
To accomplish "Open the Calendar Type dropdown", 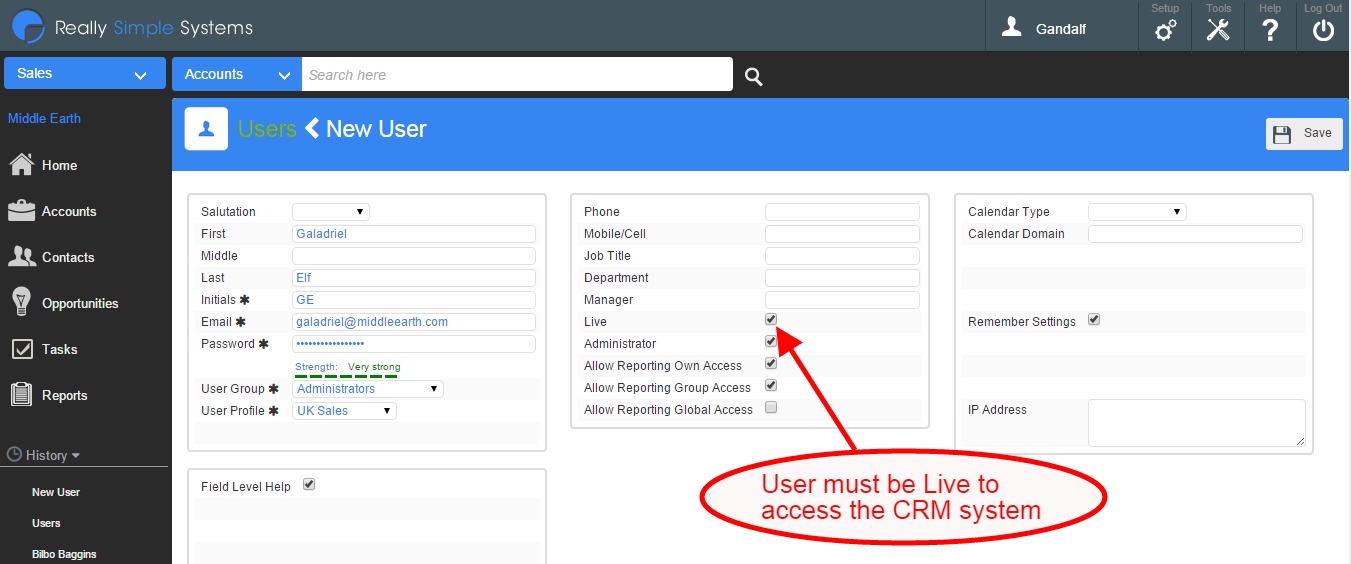I will [1137, 212].
